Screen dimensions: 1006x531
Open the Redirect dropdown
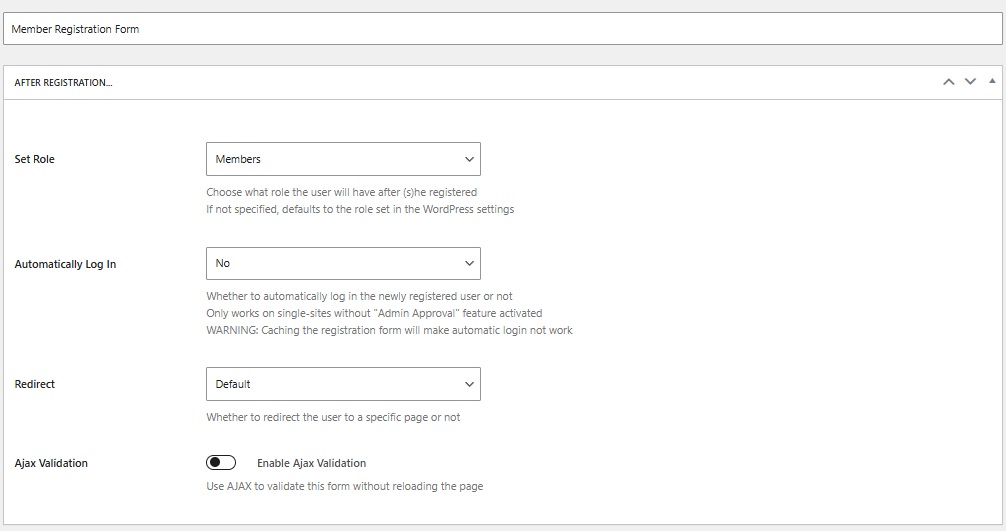coord(343,384)
